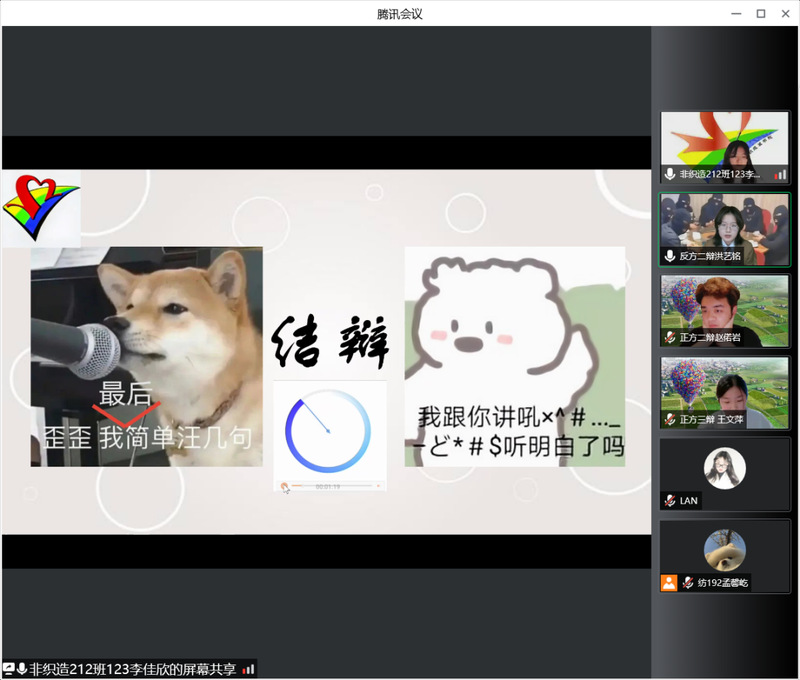This screenshot has width=800, height=680.
Task: Click the timer's progress bar showing 00:01:19
Action: [x=329, y=487]
